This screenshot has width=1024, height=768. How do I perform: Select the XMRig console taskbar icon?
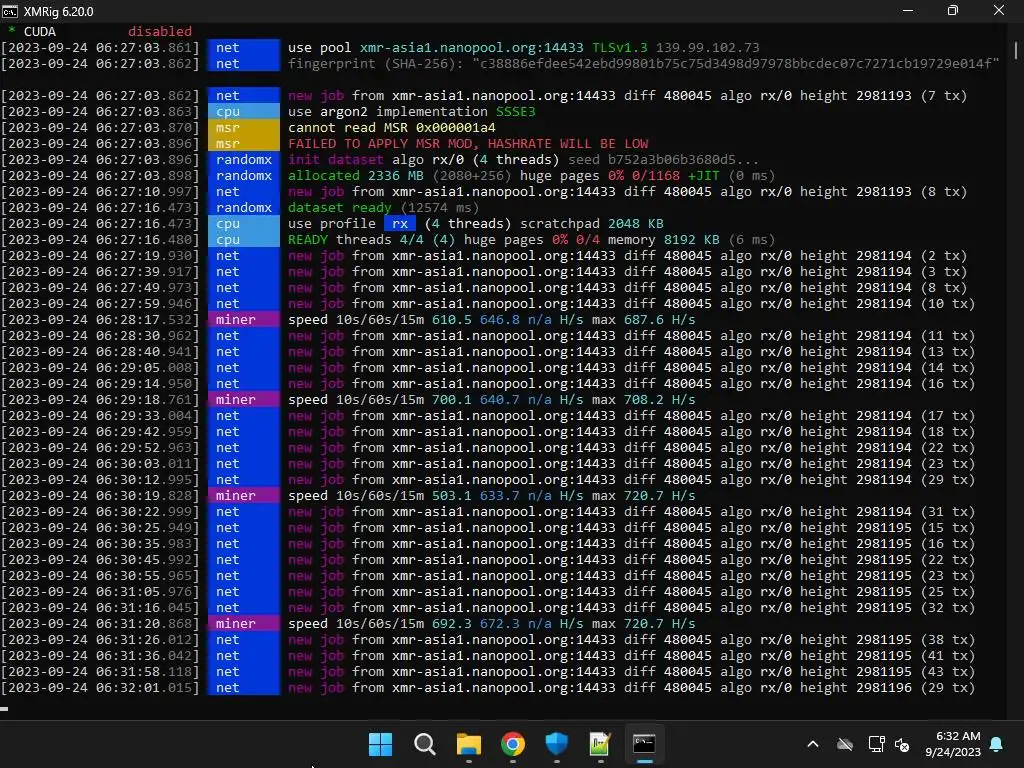(644, 744)
